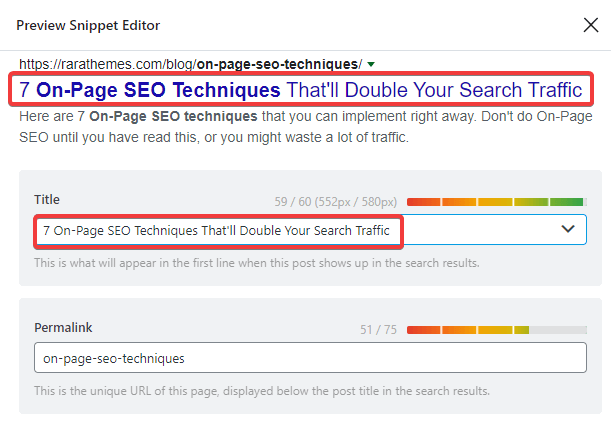The image size is (611, 424).
Task: Click the blue search result title link
Action: [300, 90]
